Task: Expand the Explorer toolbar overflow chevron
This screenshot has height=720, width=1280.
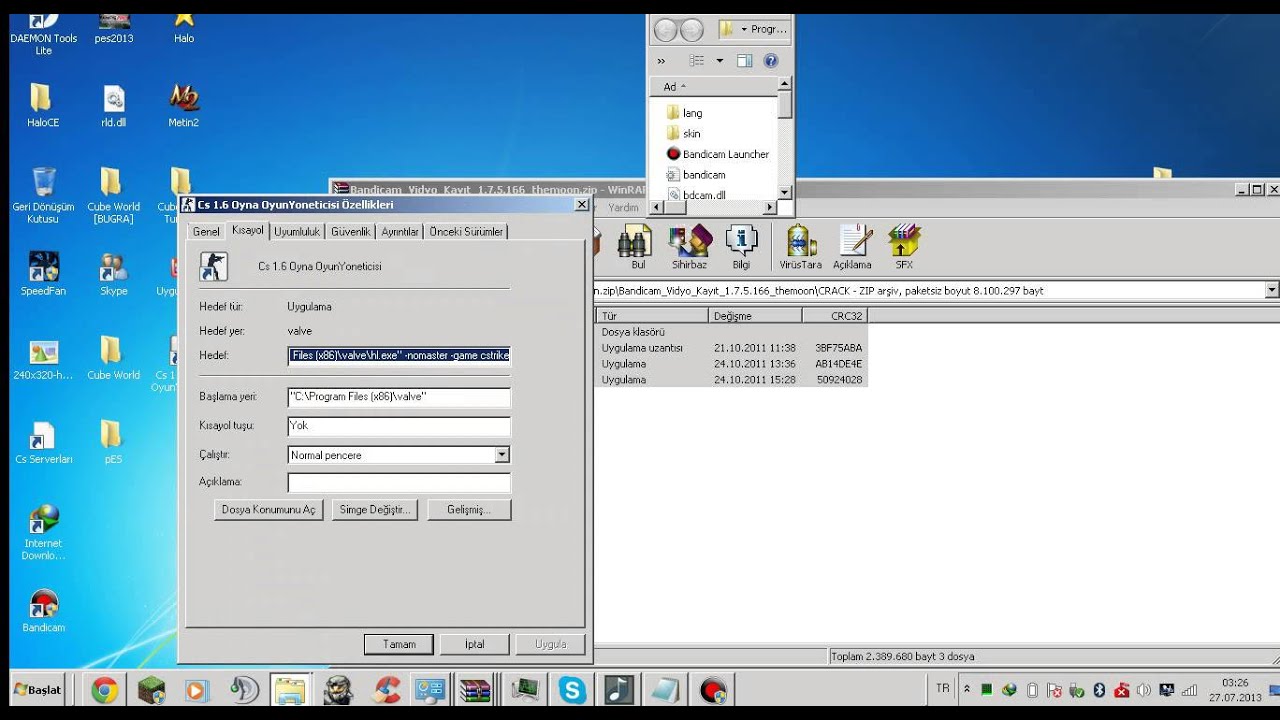Action: coord(661,61)
